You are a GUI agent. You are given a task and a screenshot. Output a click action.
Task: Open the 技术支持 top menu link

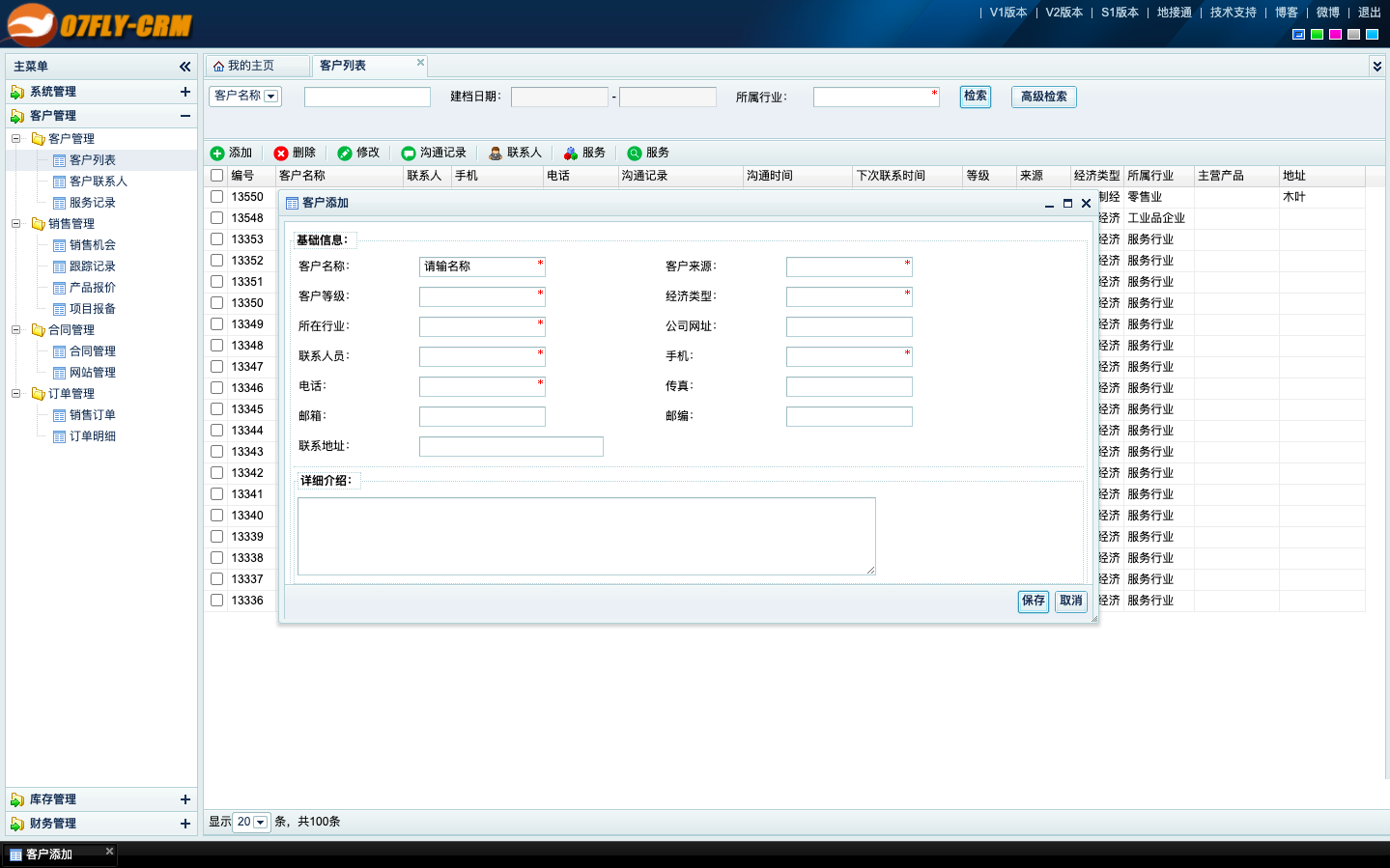[x=1234, y=13]
